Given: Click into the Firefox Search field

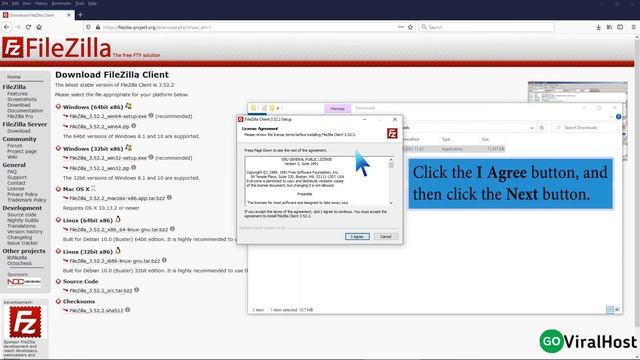Looking at the screenshot, I should [x=487, y=27].
